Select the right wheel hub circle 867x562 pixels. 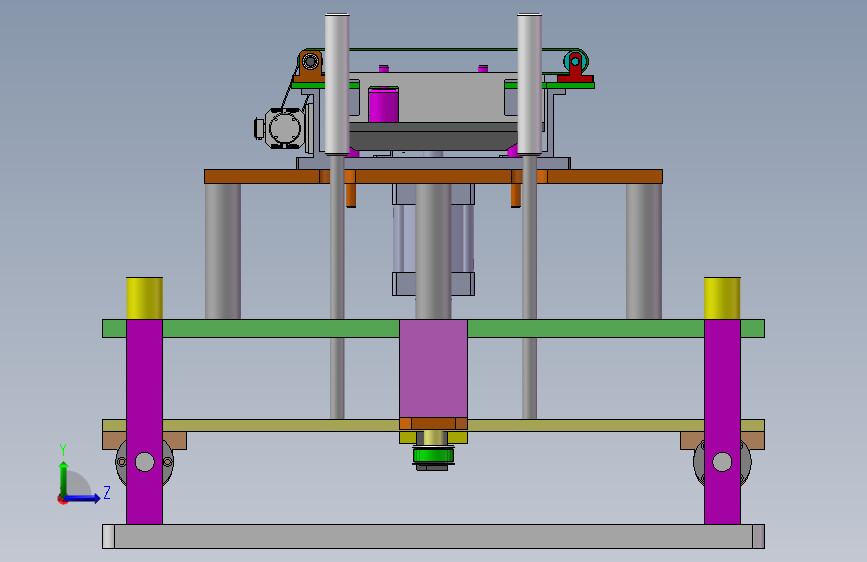[722, 462]
